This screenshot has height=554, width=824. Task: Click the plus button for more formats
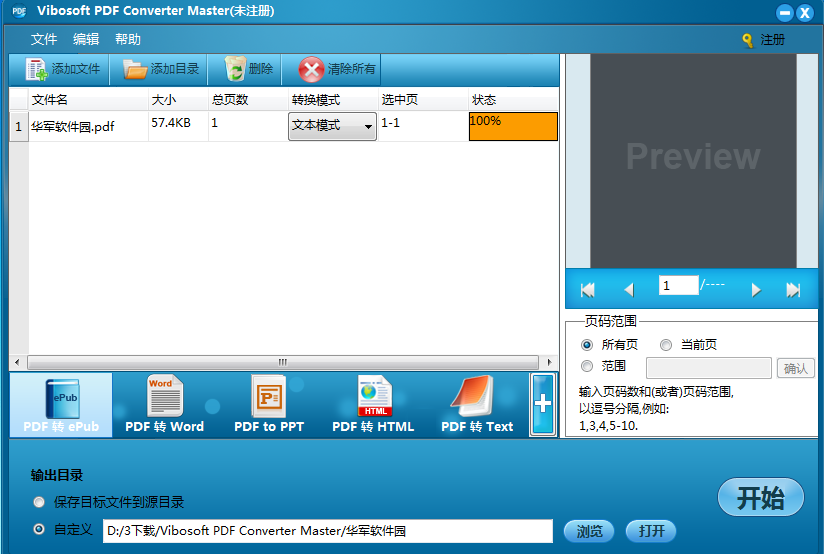click(543, 404)
